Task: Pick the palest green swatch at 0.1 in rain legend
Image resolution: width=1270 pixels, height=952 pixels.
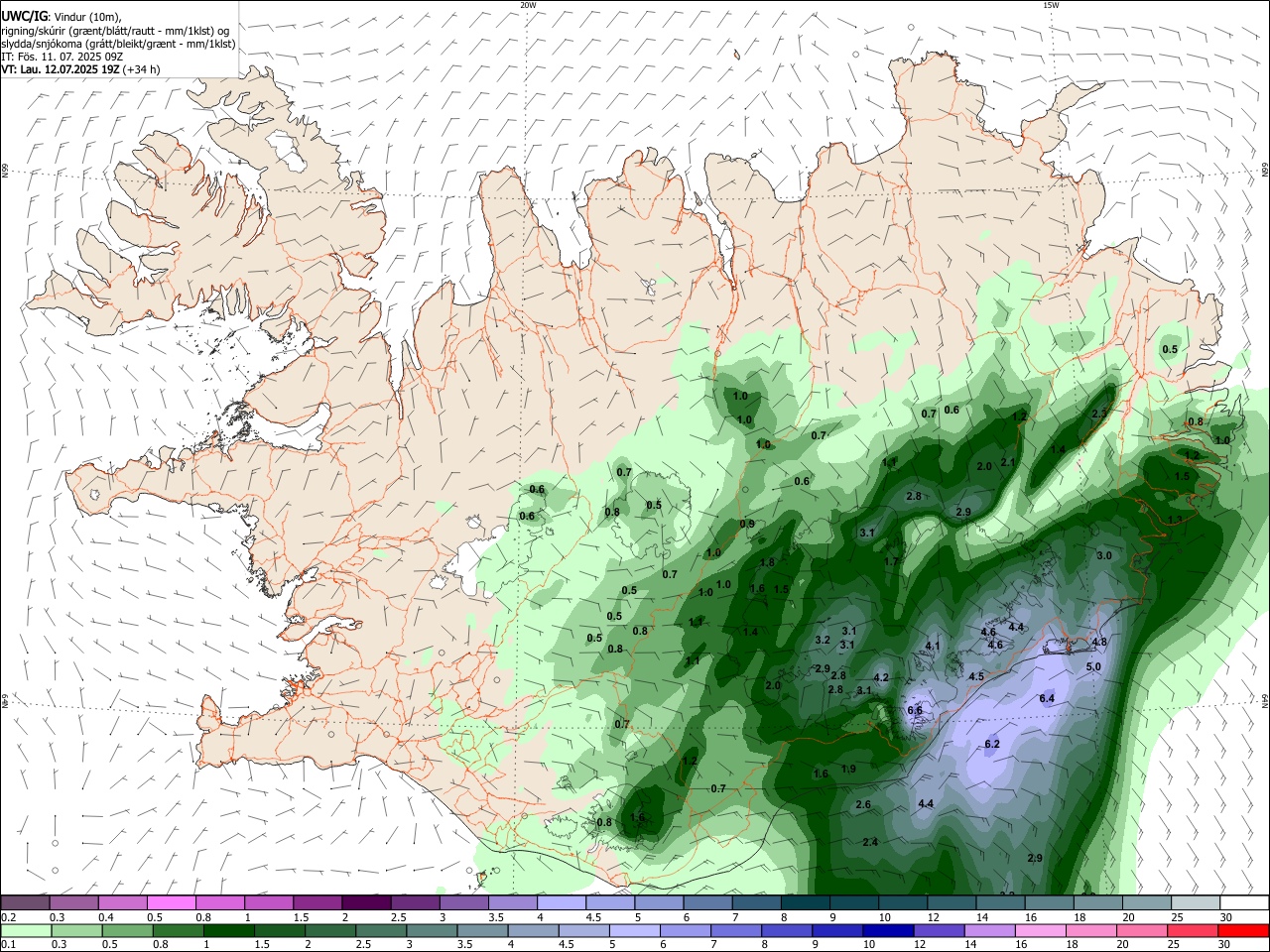Action: coord(26,931)
